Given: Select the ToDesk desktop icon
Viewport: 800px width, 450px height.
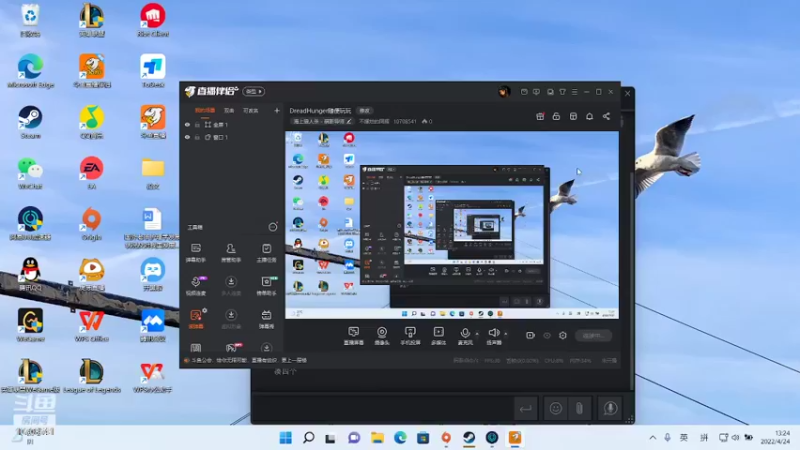Looking at the screenshot, I should [x=153, y=71].
